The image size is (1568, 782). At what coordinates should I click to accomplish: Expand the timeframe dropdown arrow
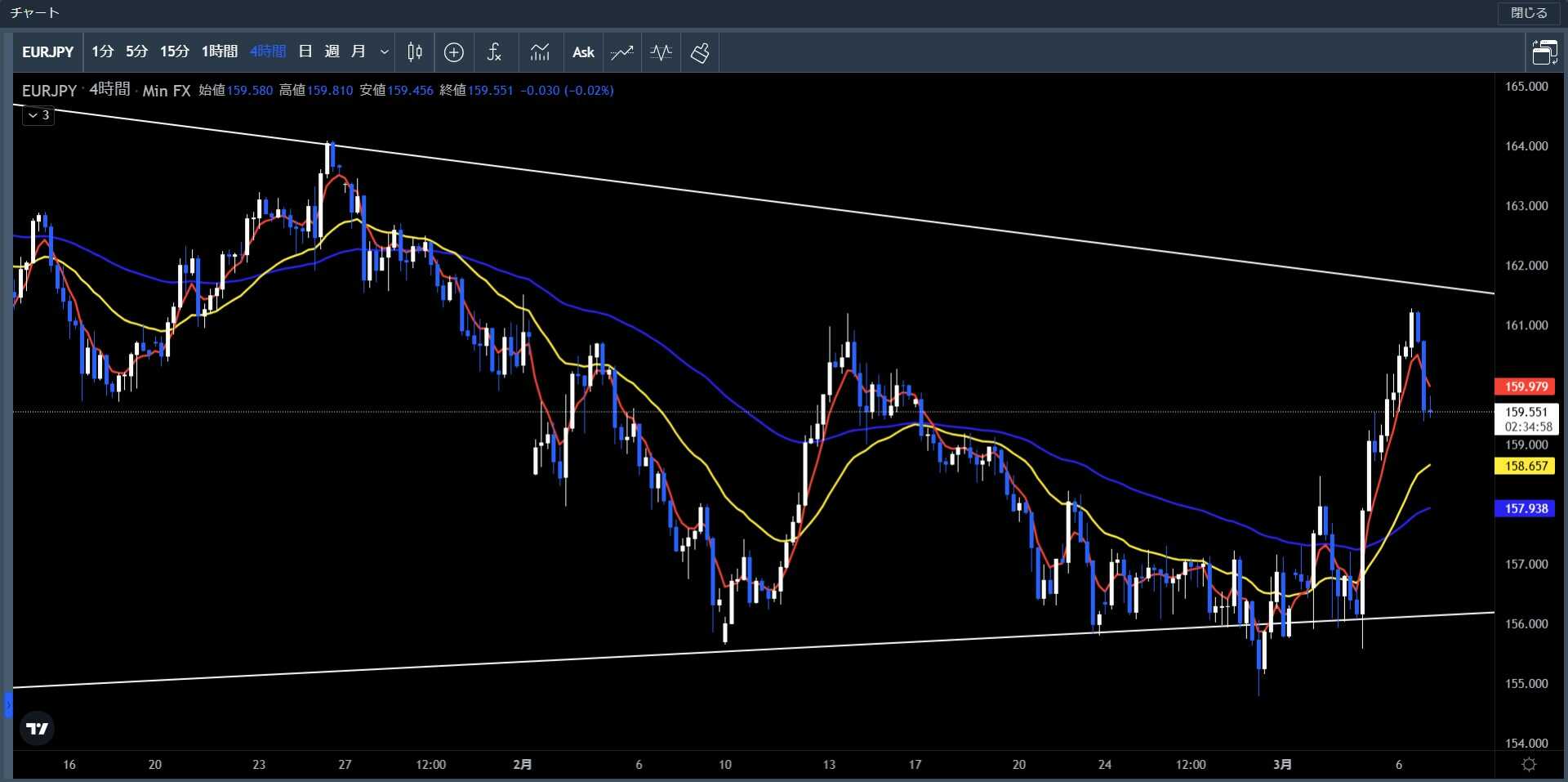(x=384, y=52)
